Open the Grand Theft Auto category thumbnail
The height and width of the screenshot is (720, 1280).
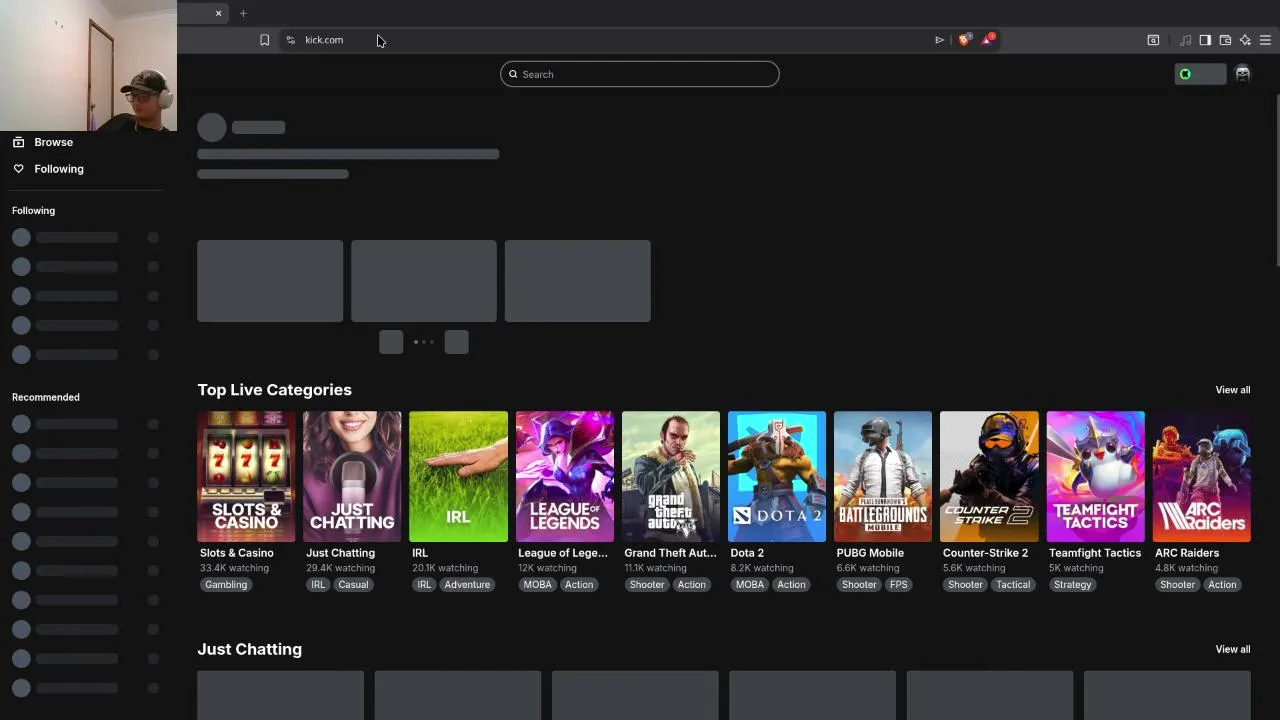[x=671, y=476]
